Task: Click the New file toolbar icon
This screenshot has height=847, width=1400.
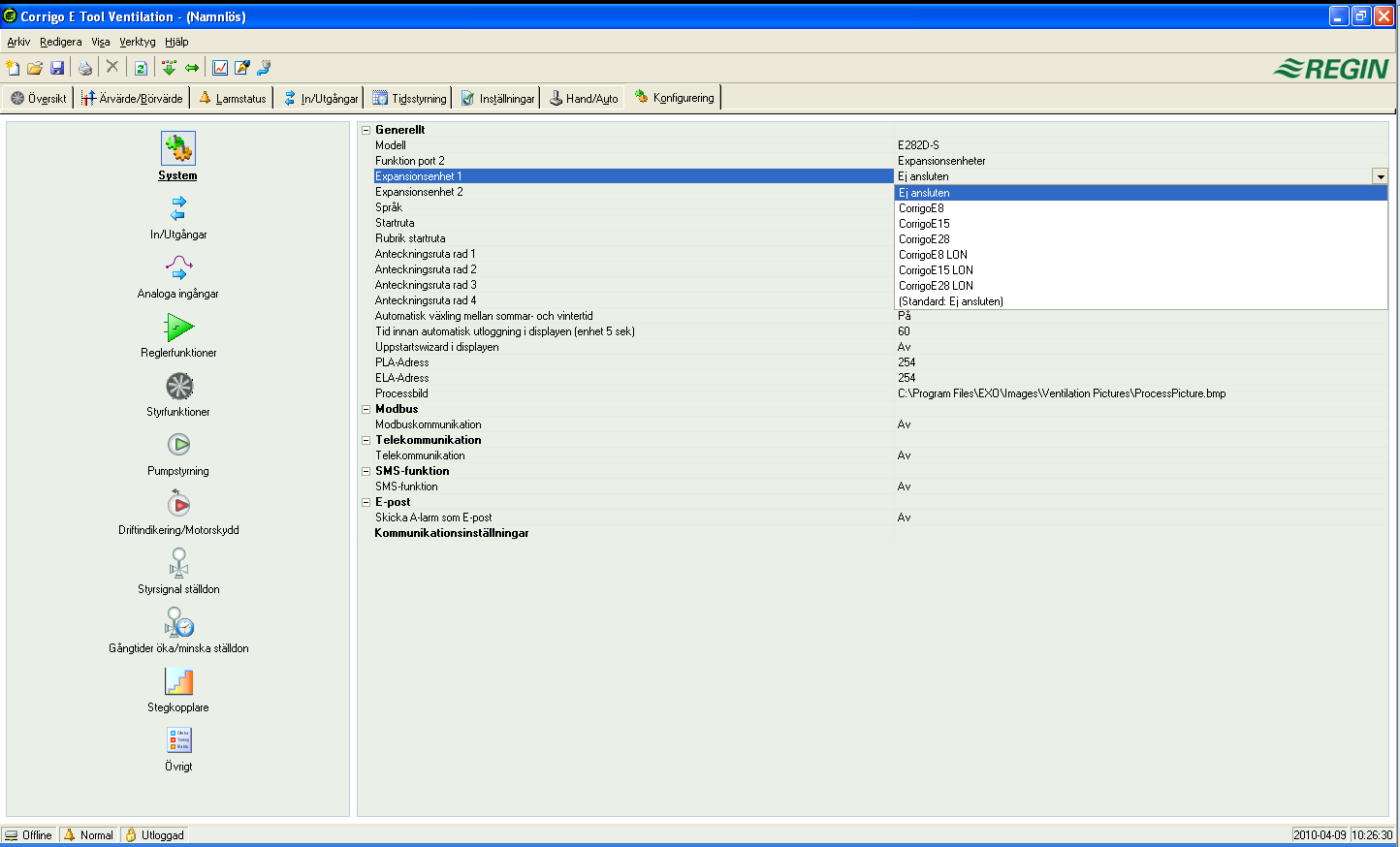Action: click(13, 68)
